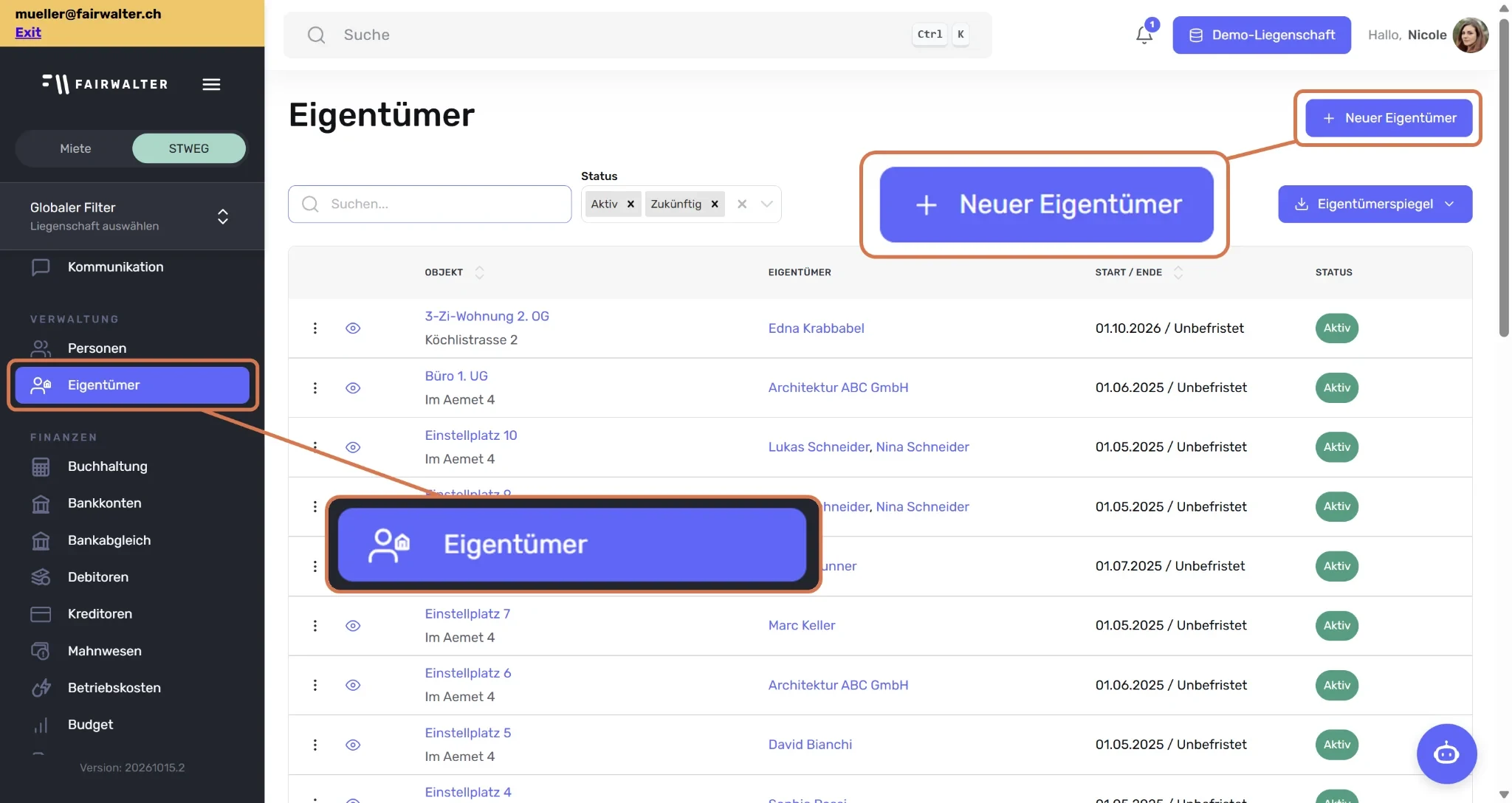Switch to STWEG mode

pyautogui.click(x=189, y=148)
